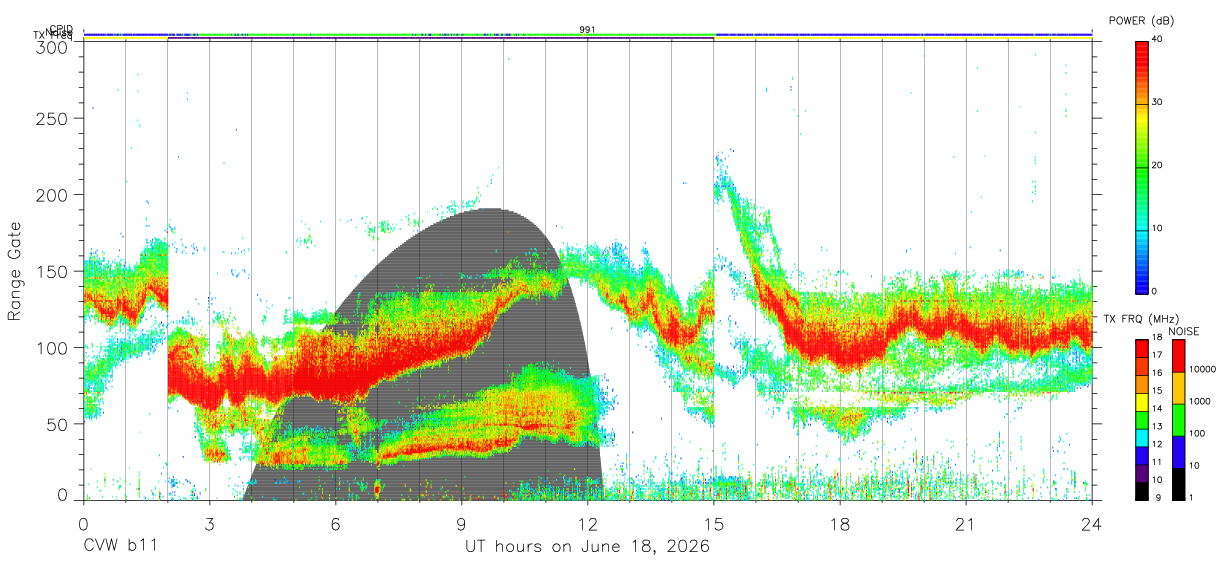Viewport: 1228px width, 567px height.
Task: Click the '30' label on POWER colorbar
Action: tap(1156, 103)
